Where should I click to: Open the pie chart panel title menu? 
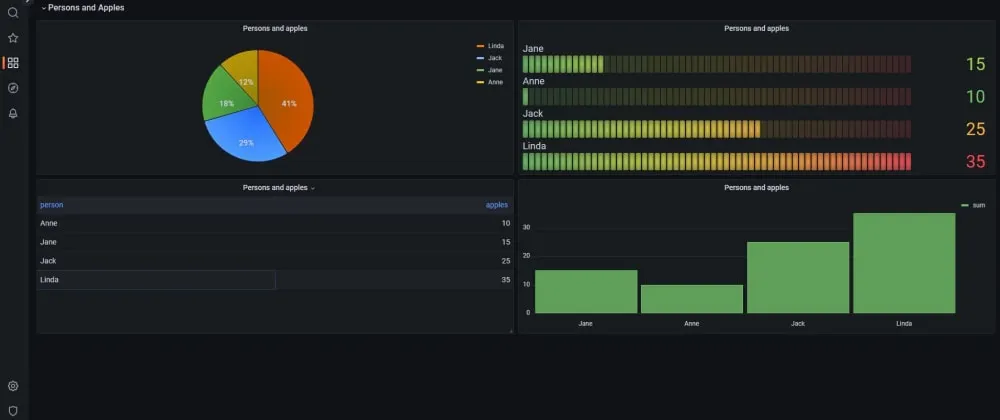[x=275, y=29]
